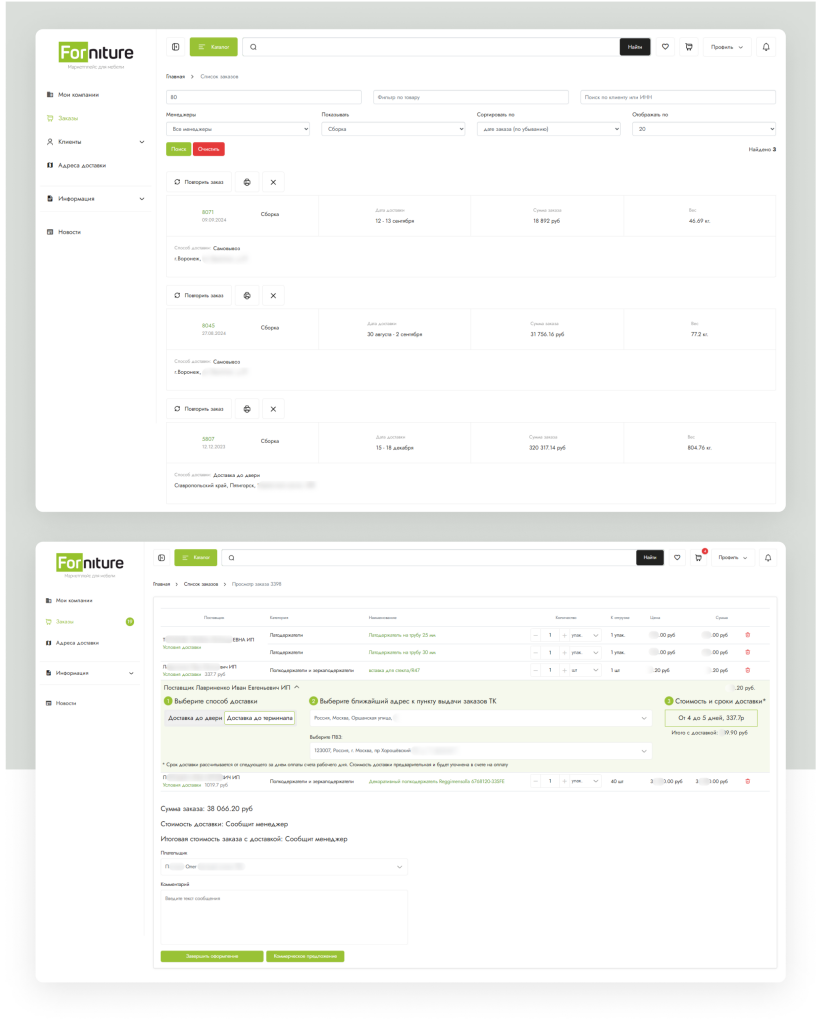Click the red "Очистить" button
Image resolution: width=821 pixels, height=1024 pixels.
click(x=209, y=149)
